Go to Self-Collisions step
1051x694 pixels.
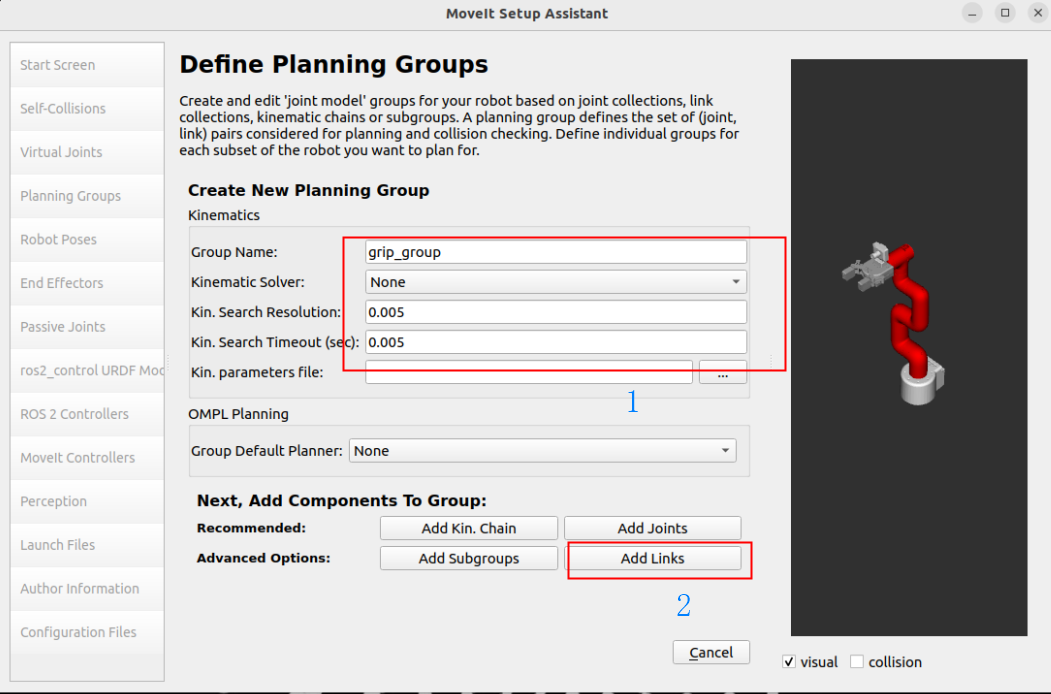(87, 109)
